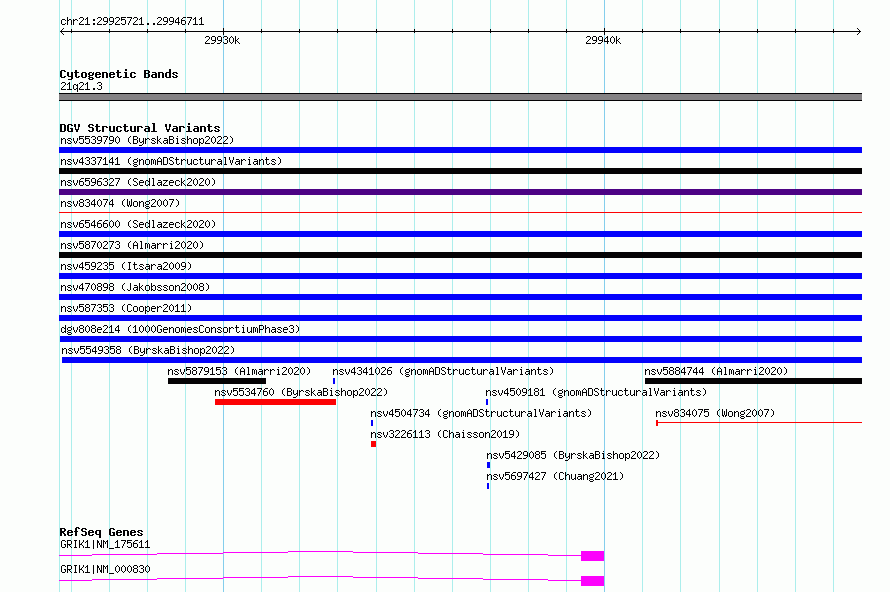The height and width of the screenshot is (592, 890).
Task: Click the red nsv5534760 variant bar
Action: [275, 402]
